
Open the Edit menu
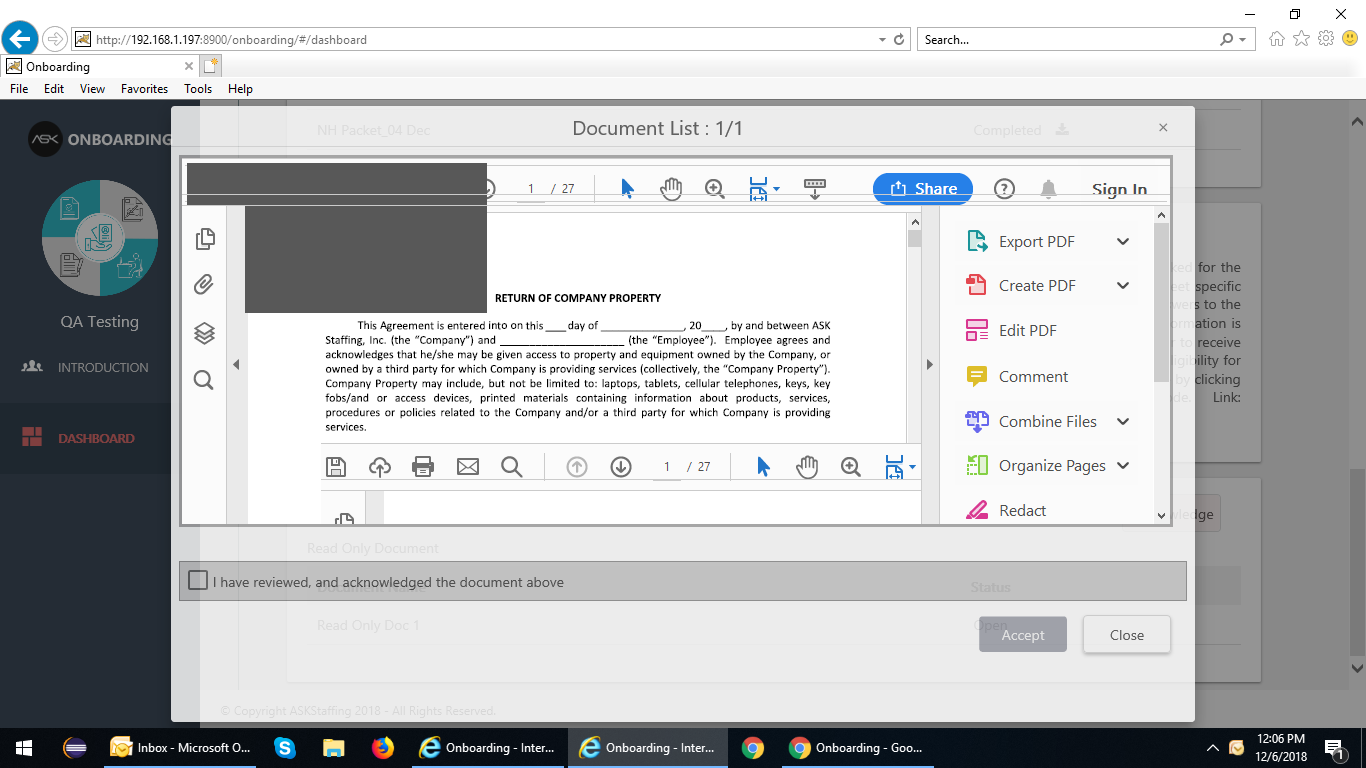[x=54, y=88]
